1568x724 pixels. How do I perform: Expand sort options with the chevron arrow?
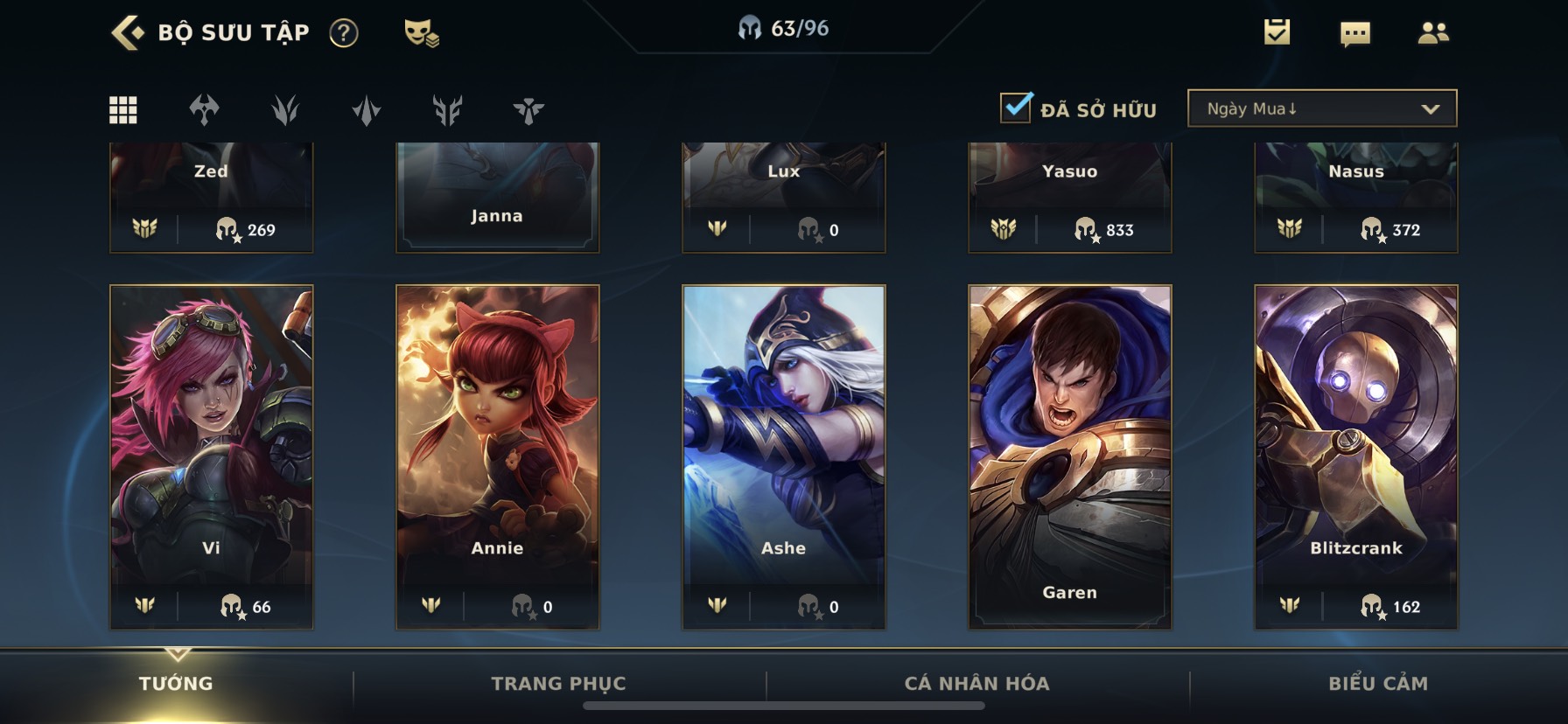pos(1430,109)
